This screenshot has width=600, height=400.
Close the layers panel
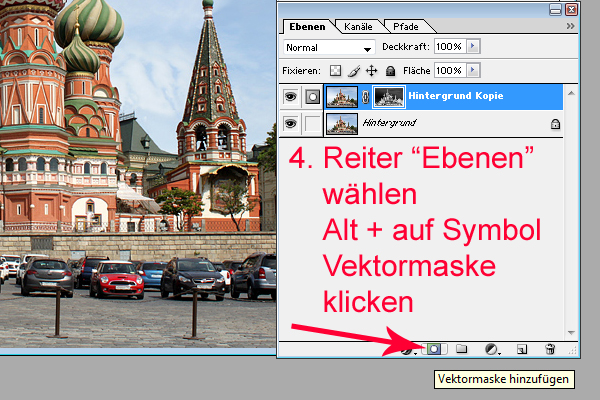571,10
